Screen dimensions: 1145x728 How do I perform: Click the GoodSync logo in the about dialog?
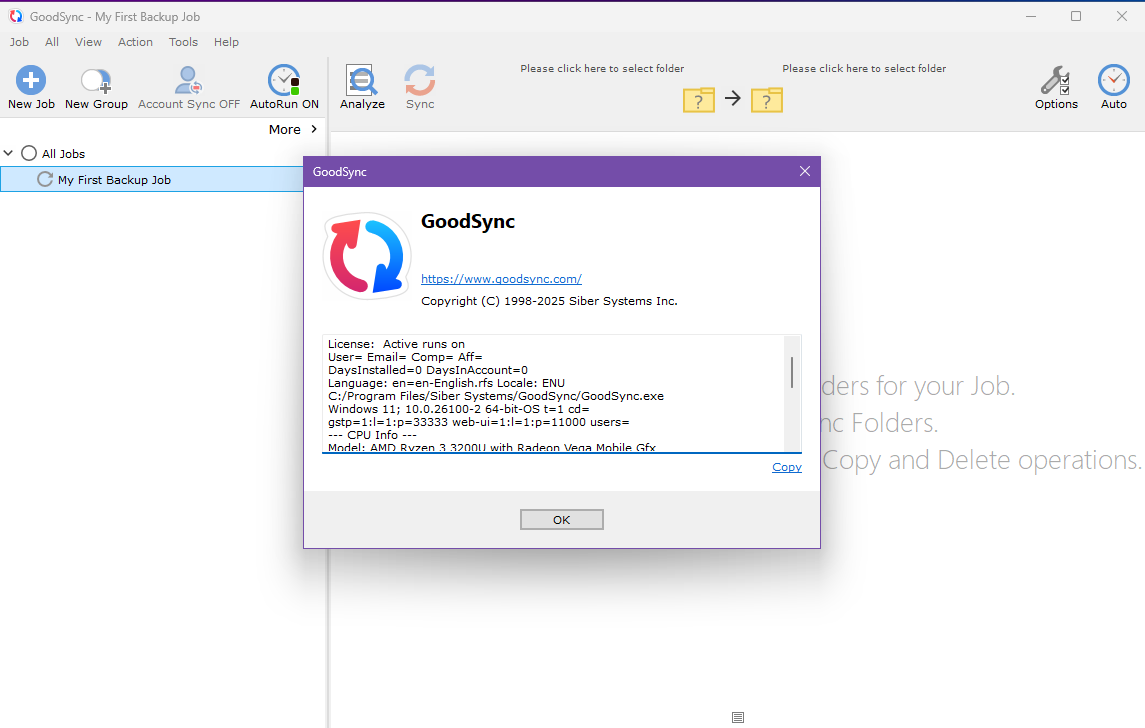(367, 256)
